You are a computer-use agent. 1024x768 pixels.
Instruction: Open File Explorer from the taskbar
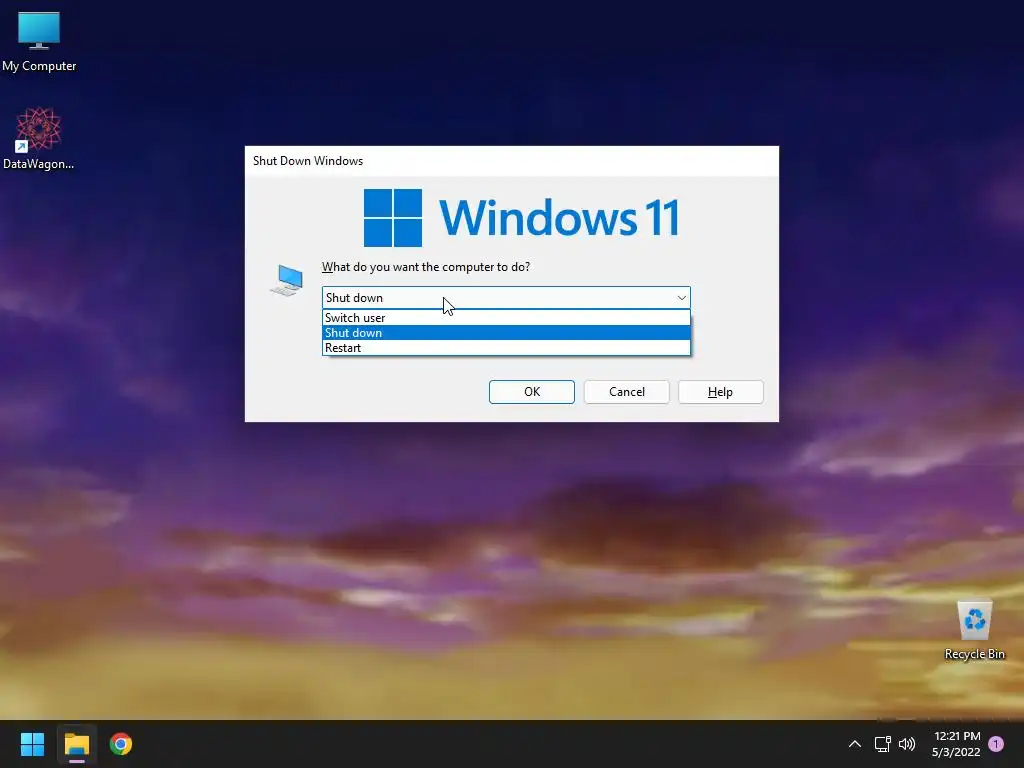76,744
